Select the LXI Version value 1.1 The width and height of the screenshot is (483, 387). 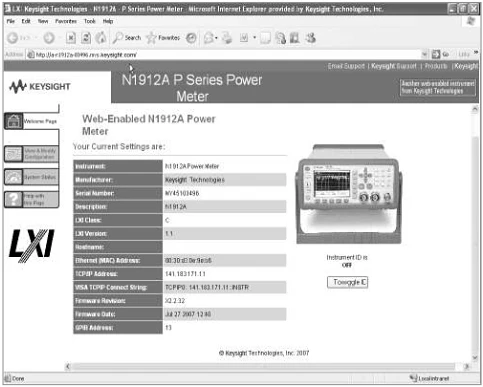(169, 234)
